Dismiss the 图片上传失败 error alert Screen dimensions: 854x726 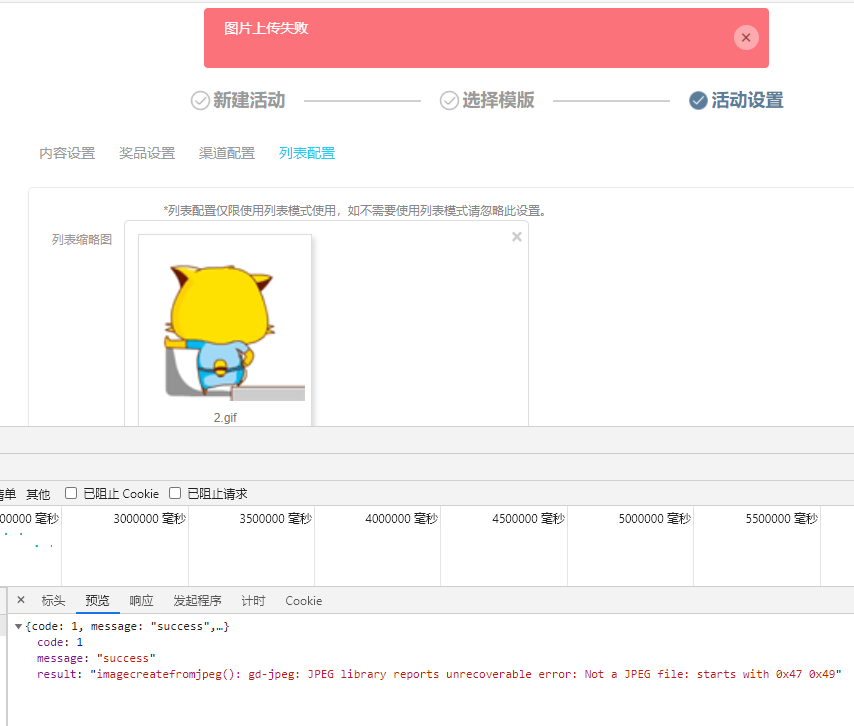(x=746, y=37)
